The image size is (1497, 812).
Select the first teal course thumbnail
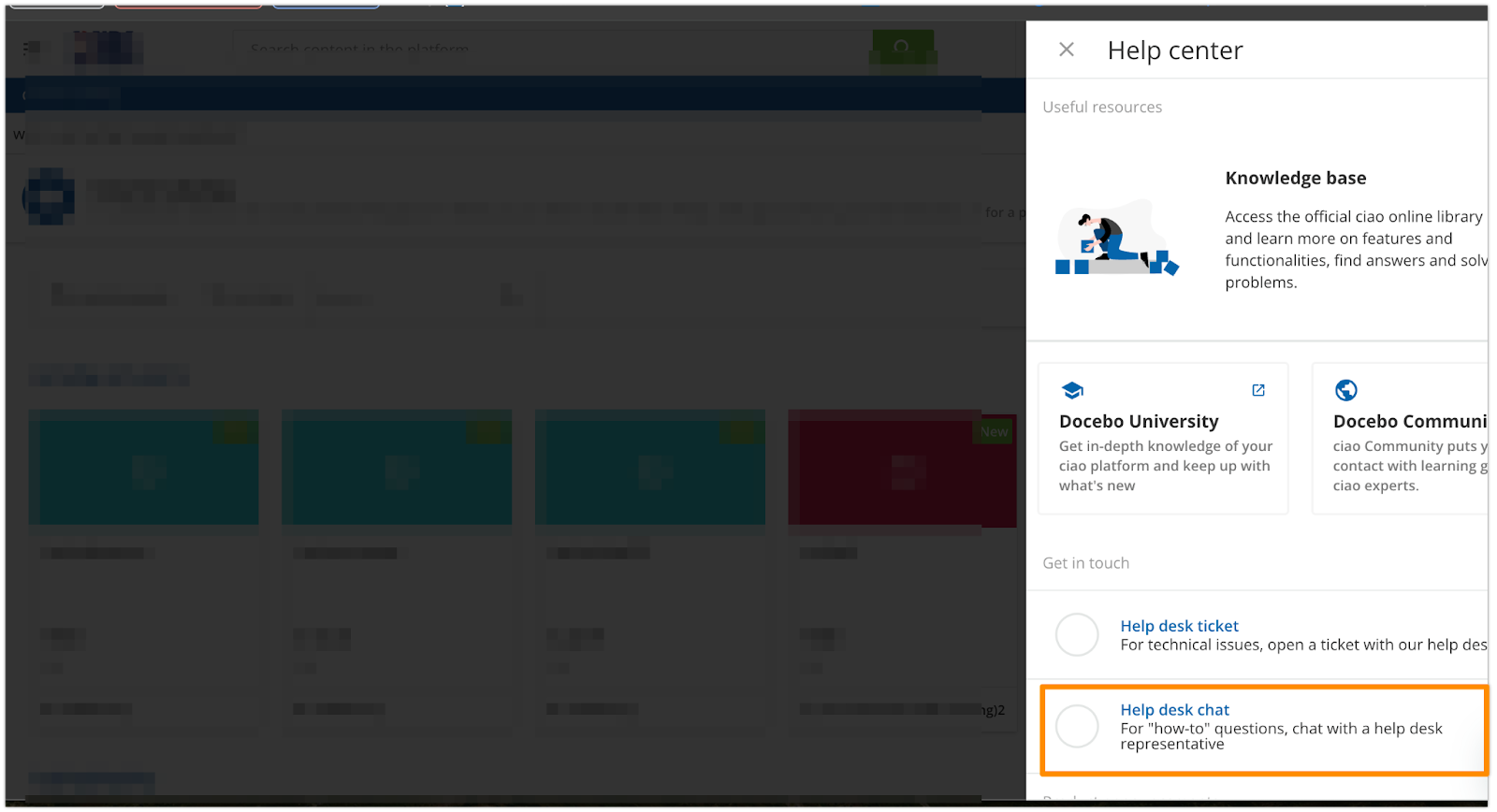click(143, 468)
